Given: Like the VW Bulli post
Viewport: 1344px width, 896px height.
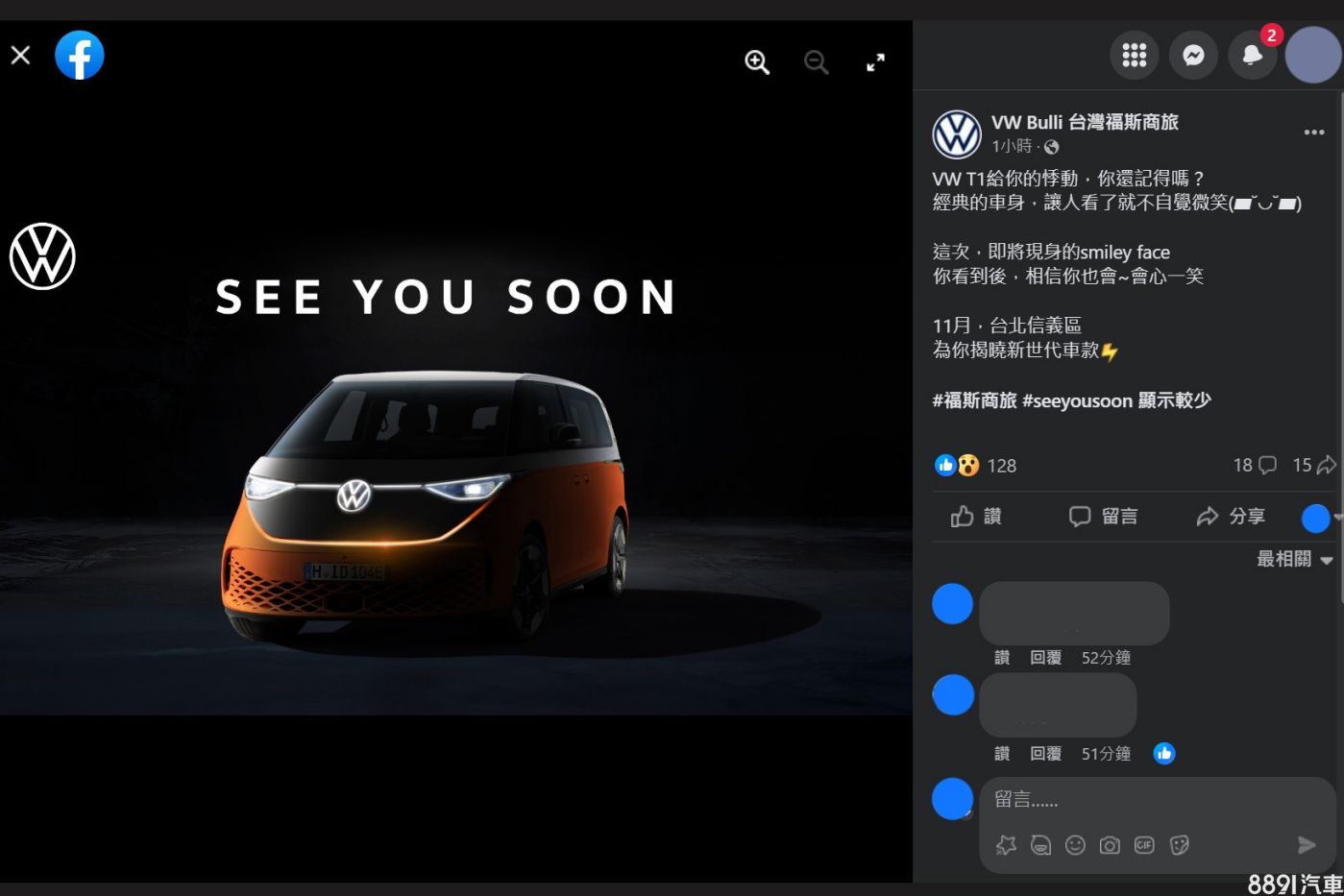Looking at the screenshot, I should tap(976, 517).
